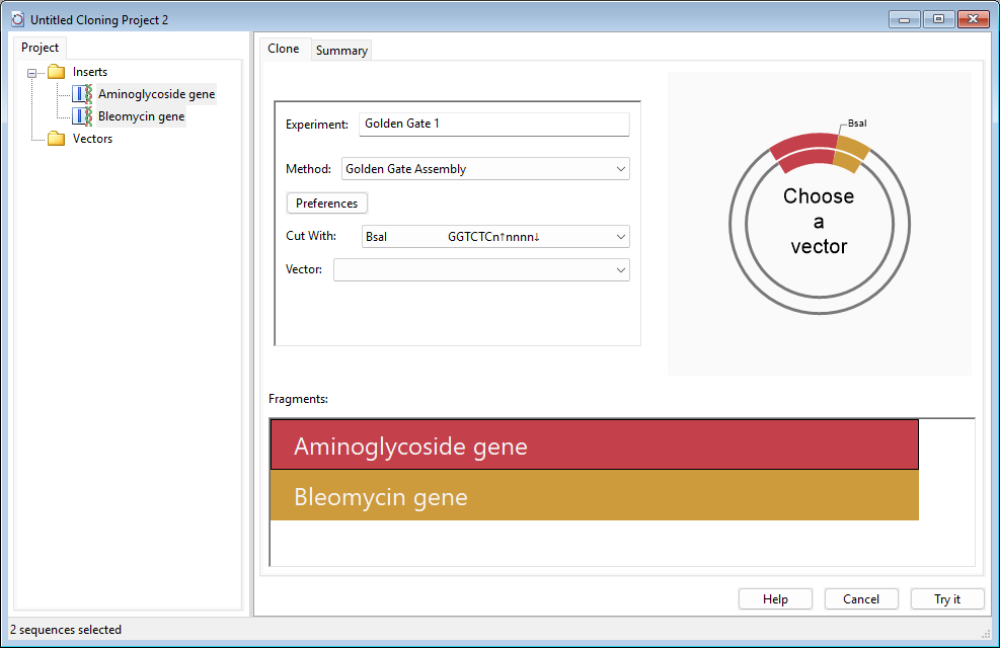This screenshot has width=1000, height=648.
Task: Collapse the Inserts tree node
Action: coord(32,73)
